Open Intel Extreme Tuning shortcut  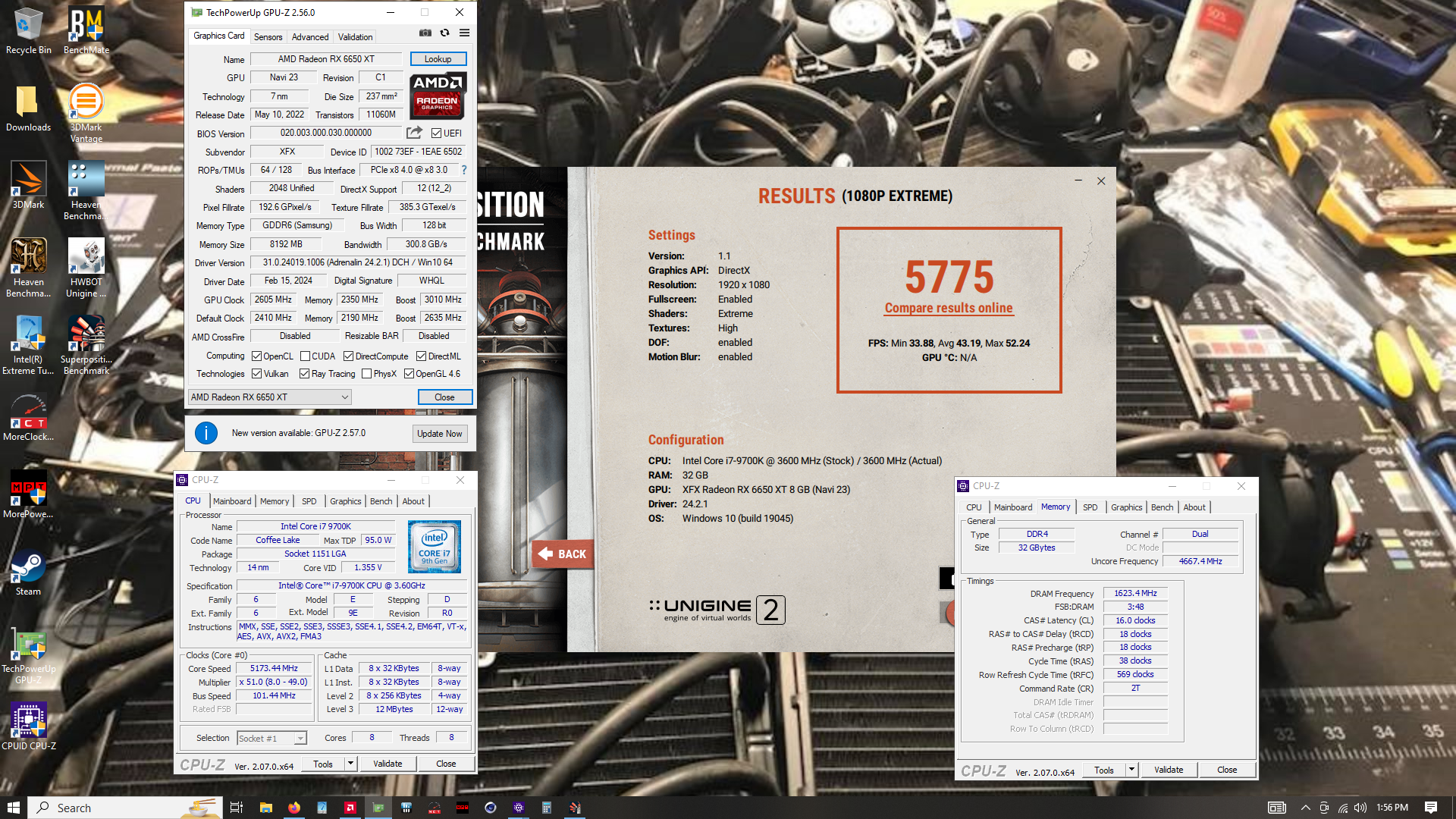pyautogui.click(x=28, y=345)
